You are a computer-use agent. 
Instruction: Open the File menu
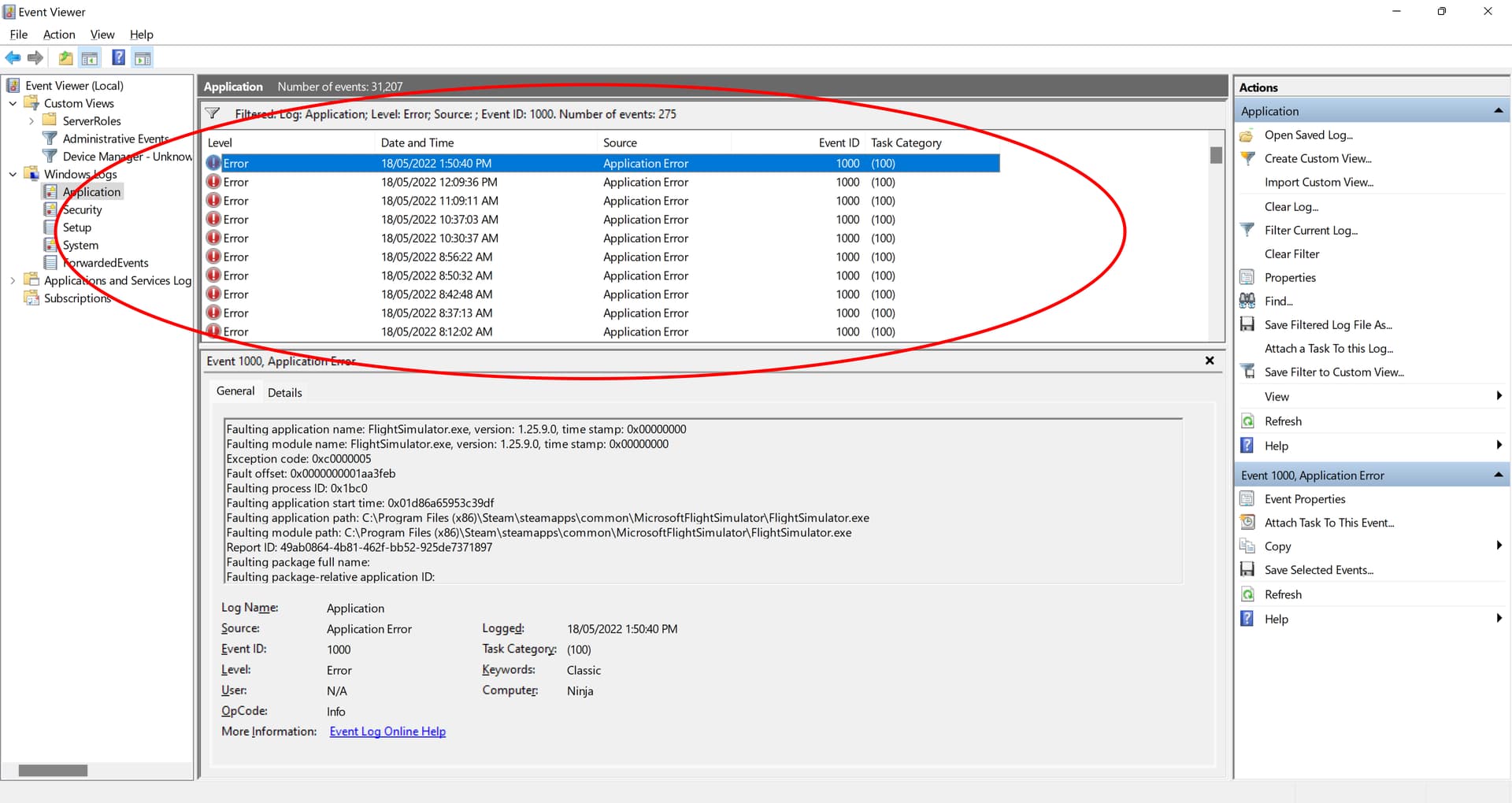[19, 35]
